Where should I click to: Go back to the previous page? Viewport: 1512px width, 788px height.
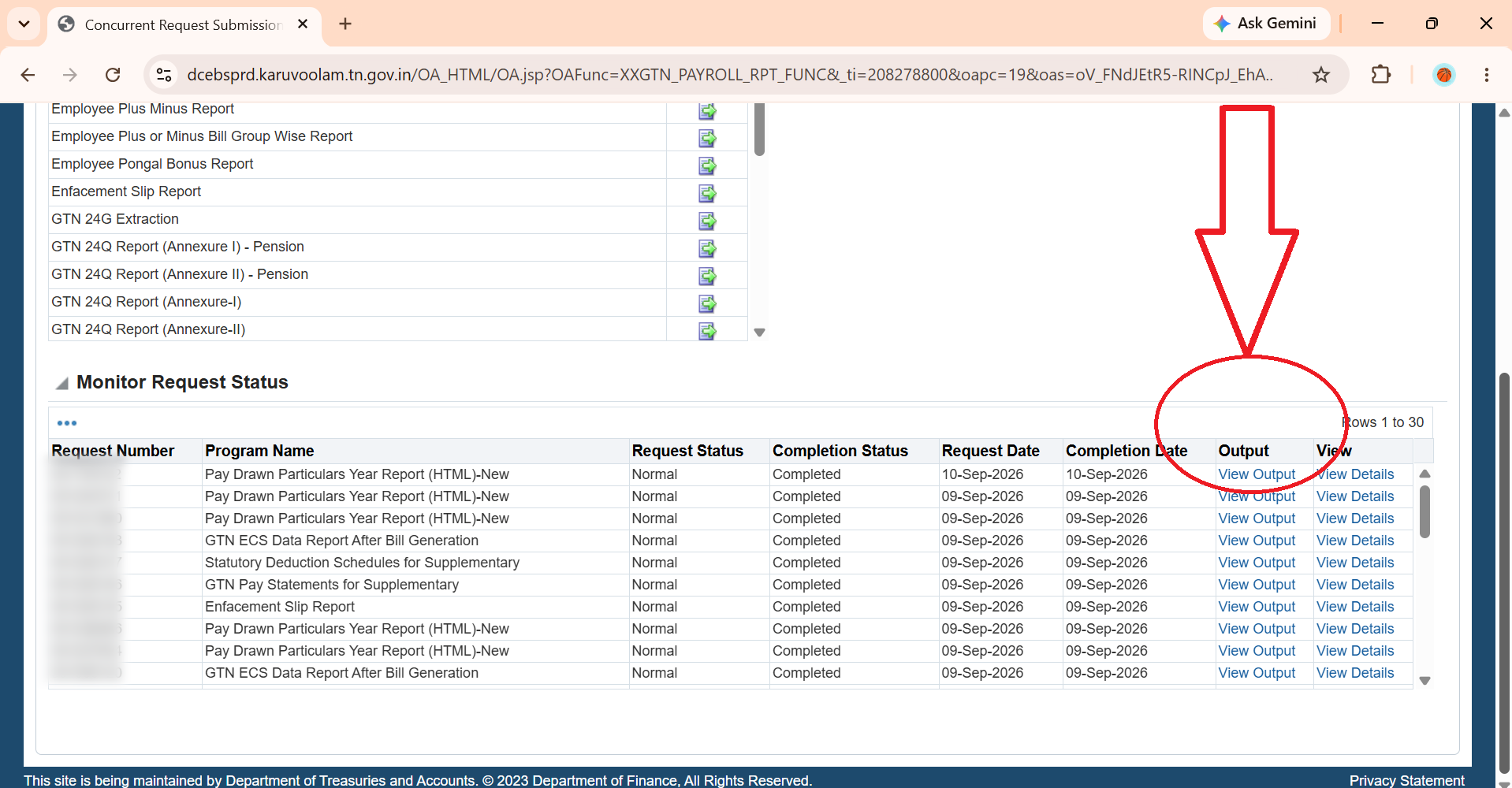28,75
